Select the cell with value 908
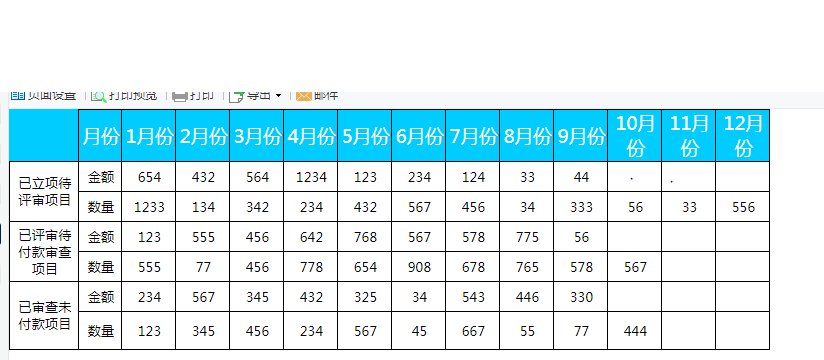This screenshot has width=824, height=360. pyautogui.click(x=419, y=267)
